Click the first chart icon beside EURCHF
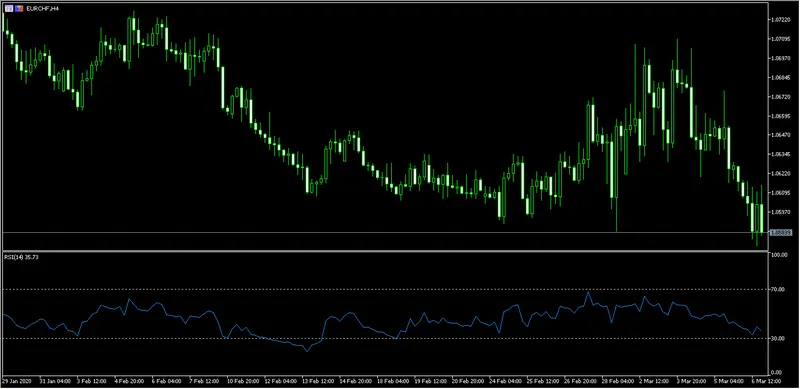800x389 pixels. point(9,9)
